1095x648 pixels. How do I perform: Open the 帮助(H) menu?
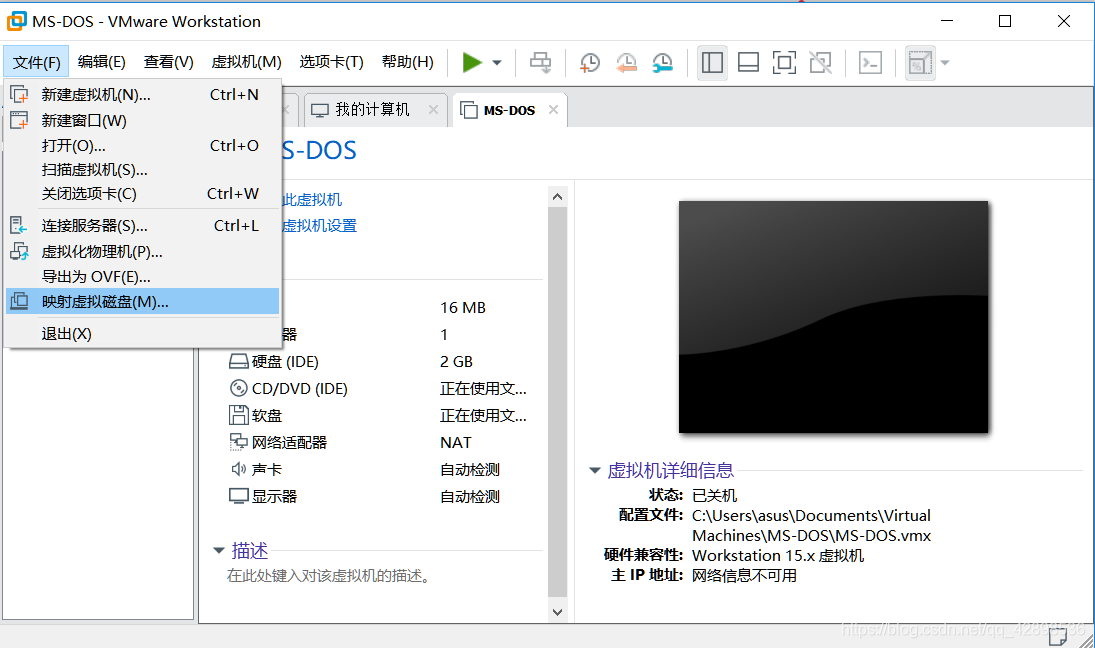point(408,62)
